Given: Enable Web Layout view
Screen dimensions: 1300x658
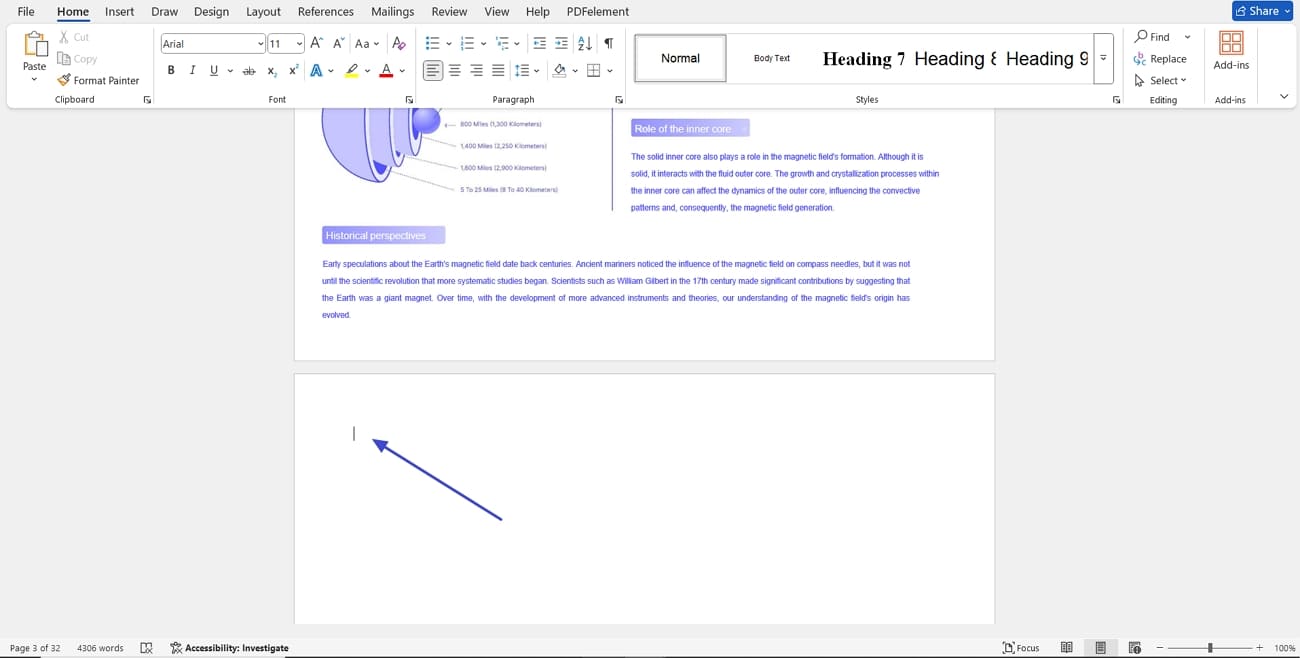Looking at the screenshot, I should click(1135, 648).
